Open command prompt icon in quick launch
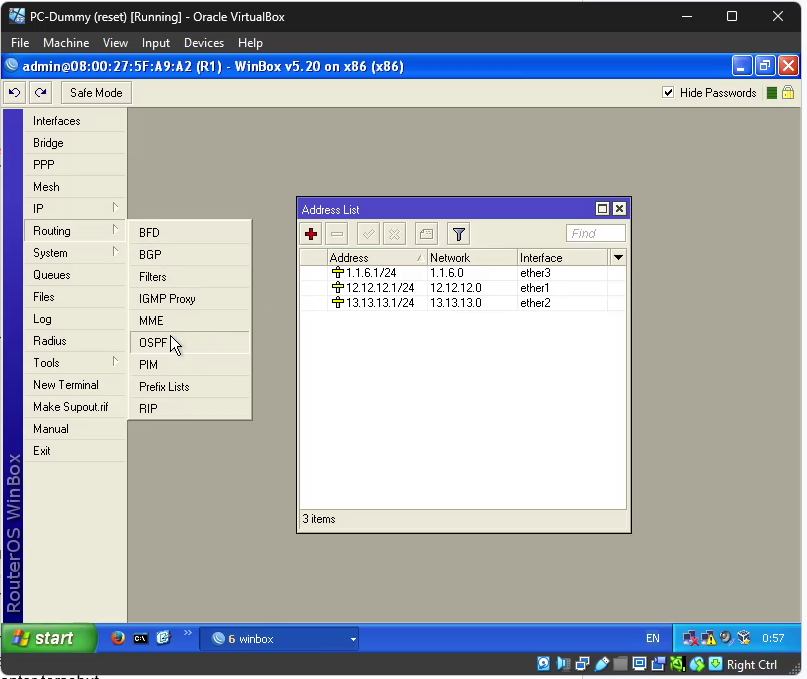Image resolution: width=807 pixels, height=679 pixels. (x=141, y=638)
